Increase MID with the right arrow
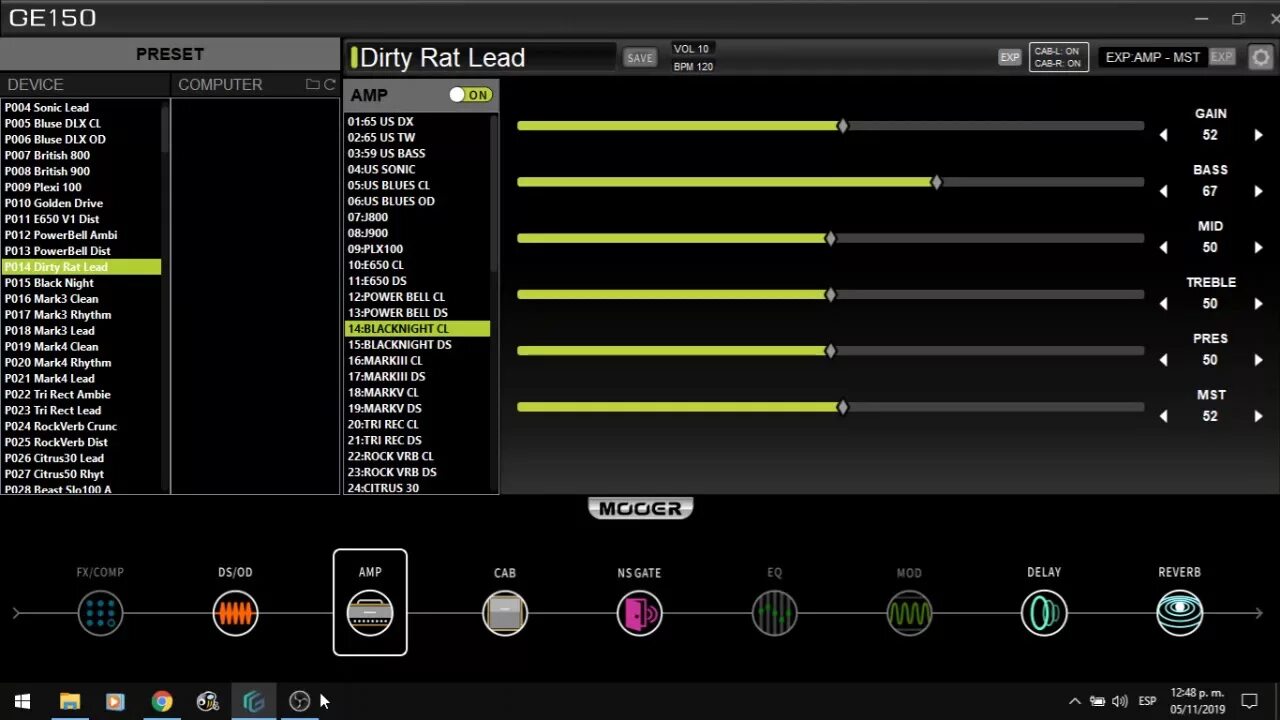Viewport: 1280px width, 720px height. point(1258,247)
